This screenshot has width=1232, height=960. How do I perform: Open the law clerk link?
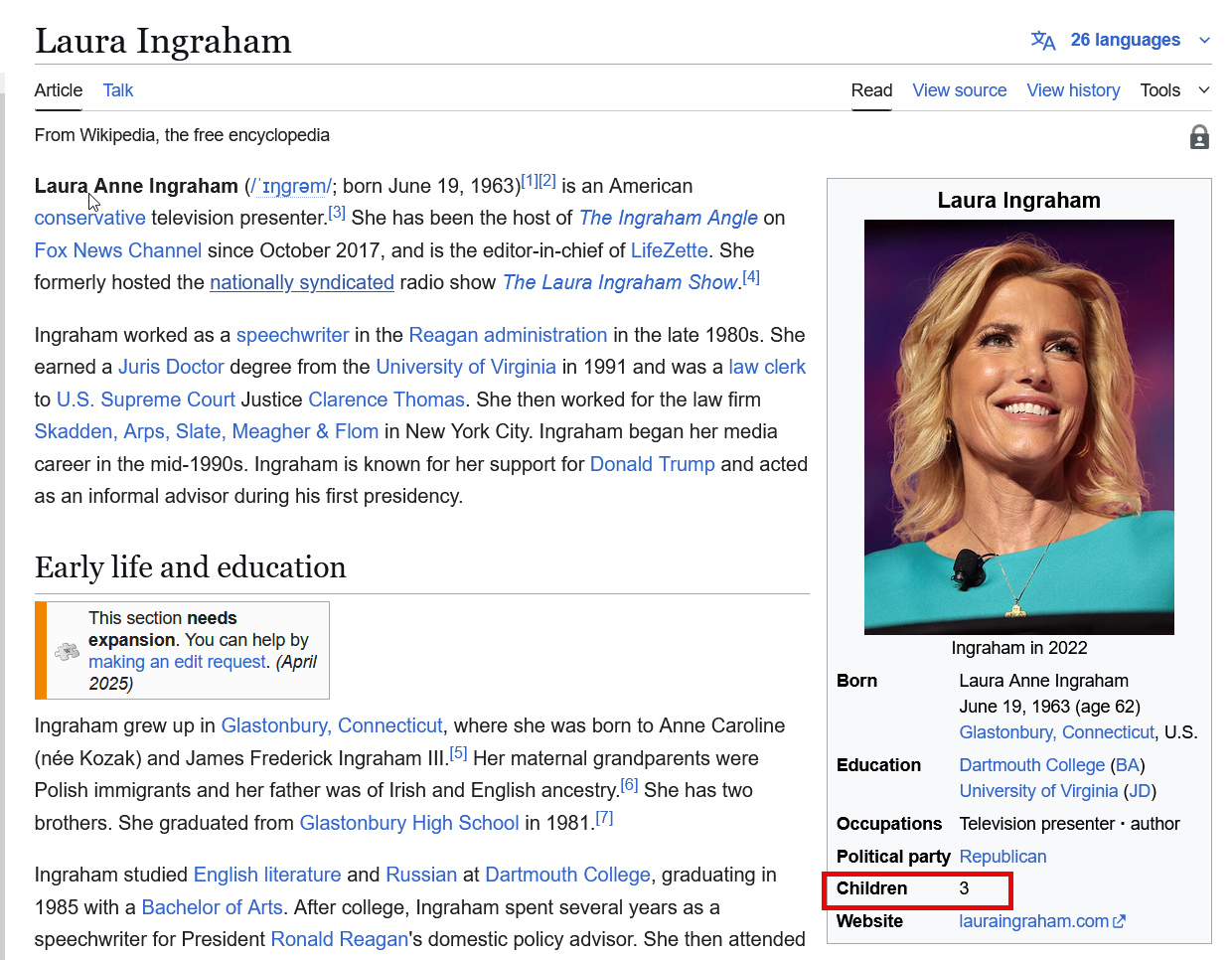point(767,367)
